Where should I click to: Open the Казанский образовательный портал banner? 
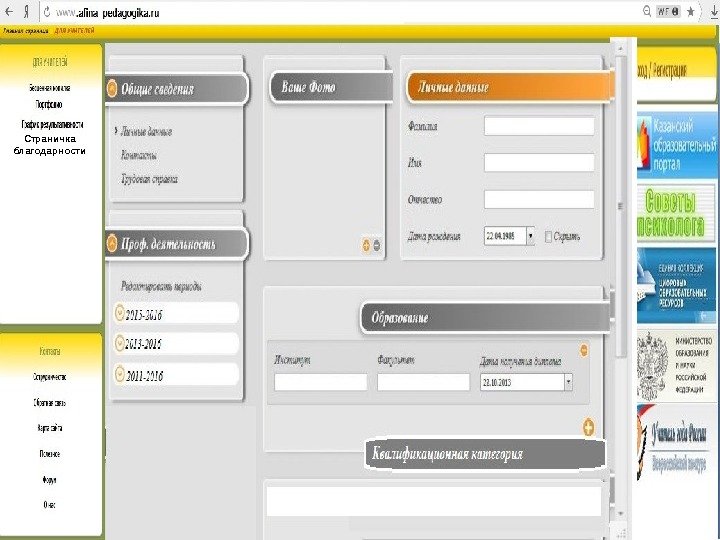click(677, 145)
